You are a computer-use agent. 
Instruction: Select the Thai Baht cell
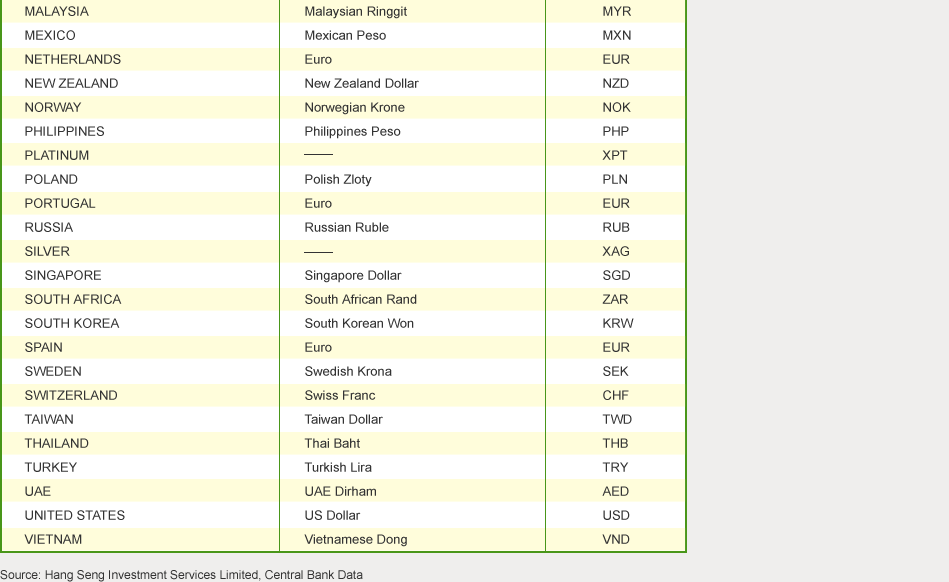[x=332, y=443]
